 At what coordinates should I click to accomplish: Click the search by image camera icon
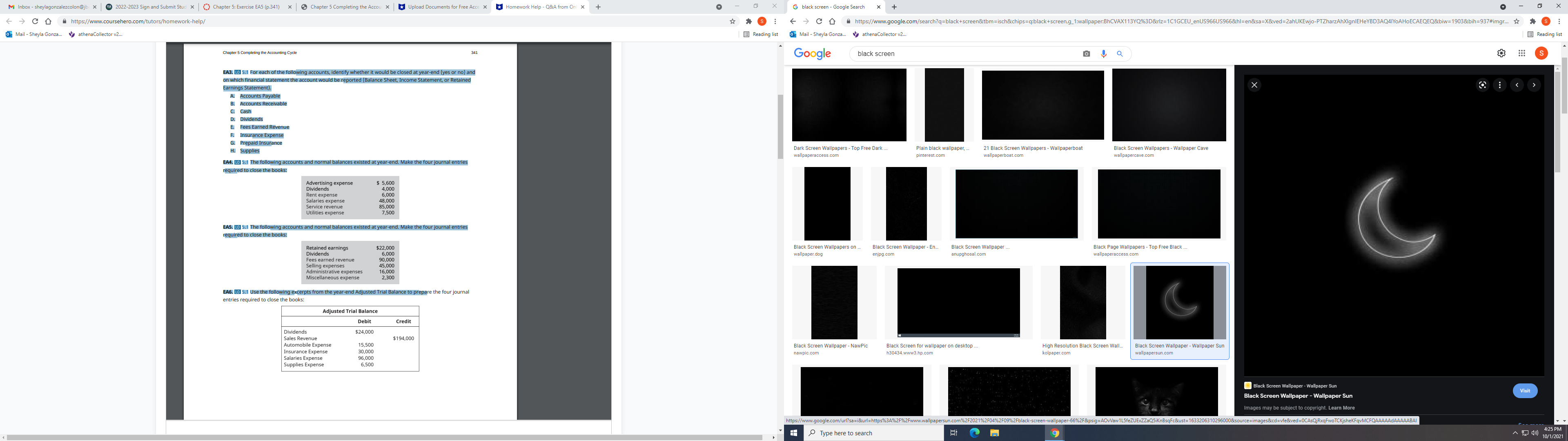click(x=1087, y=53)
